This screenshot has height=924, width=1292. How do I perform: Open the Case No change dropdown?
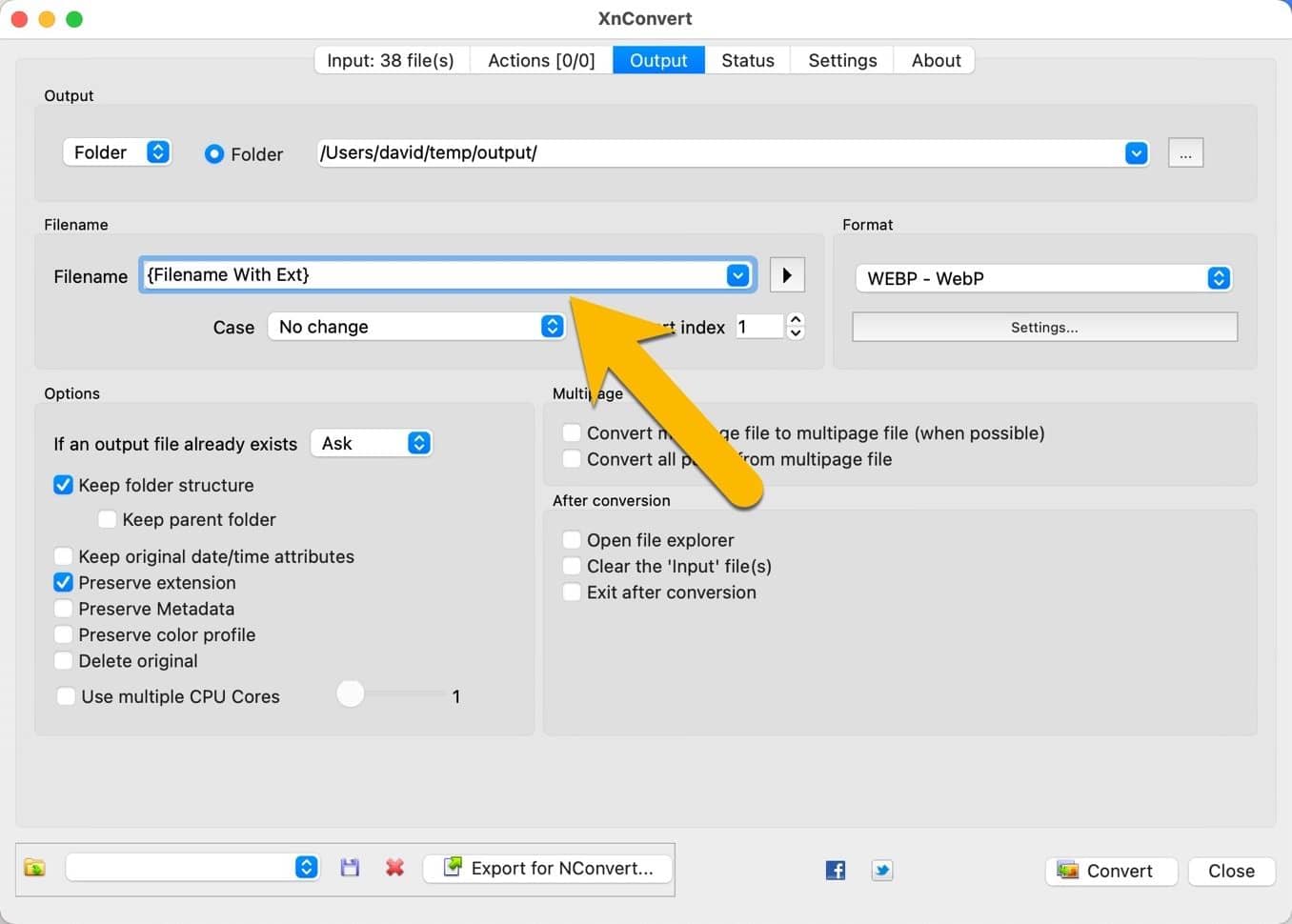pos(416,327)
